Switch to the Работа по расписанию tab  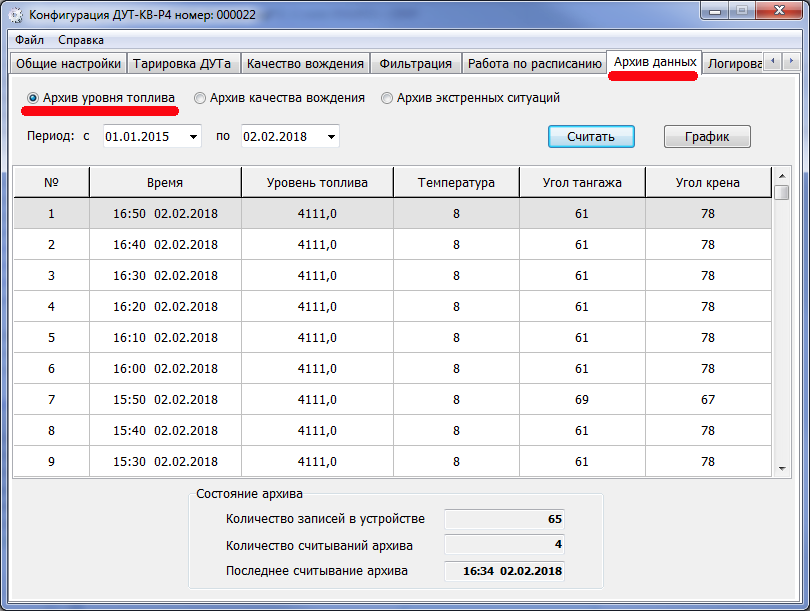click(535, 64)
